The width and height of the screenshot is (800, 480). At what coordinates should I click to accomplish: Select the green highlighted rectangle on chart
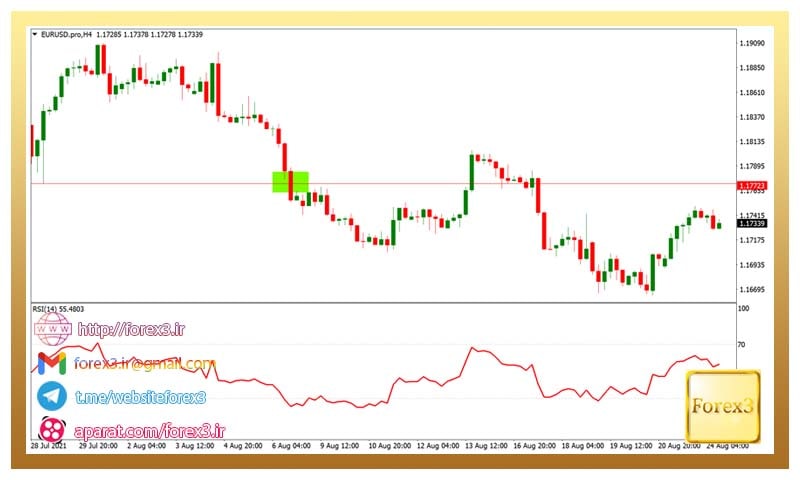[290, 182]
